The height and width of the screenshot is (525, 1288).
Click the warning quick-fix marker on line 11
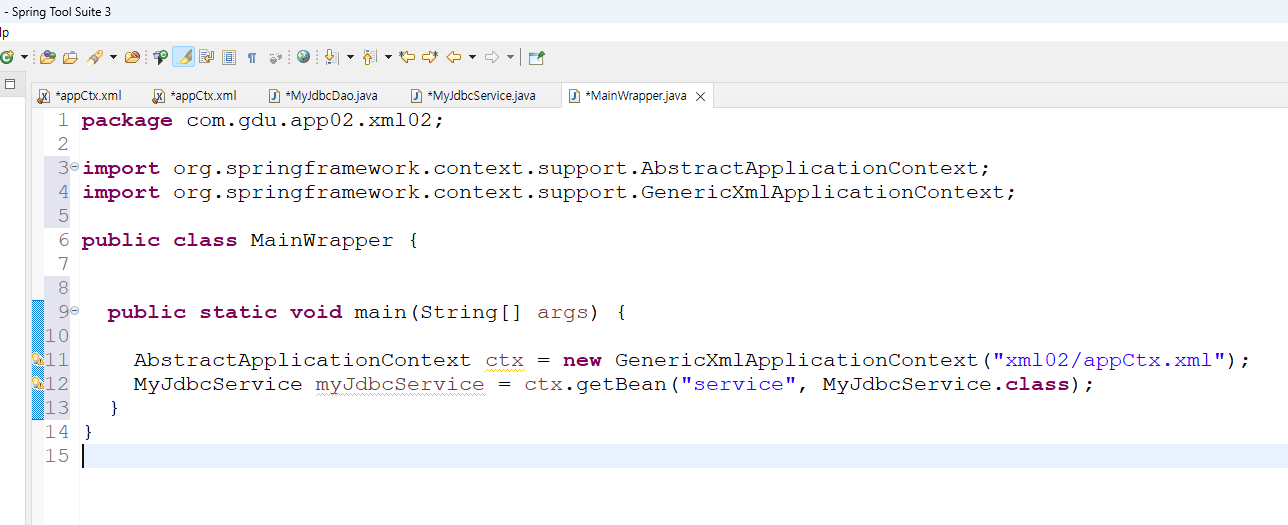(37, 360)
